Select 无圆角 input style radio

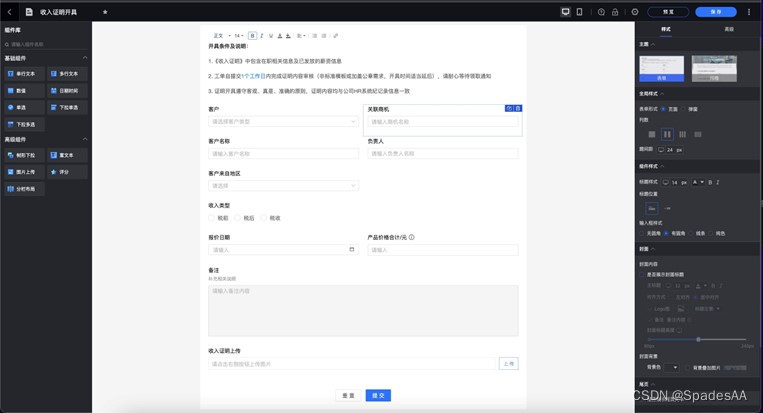click(x=642, y=233)
